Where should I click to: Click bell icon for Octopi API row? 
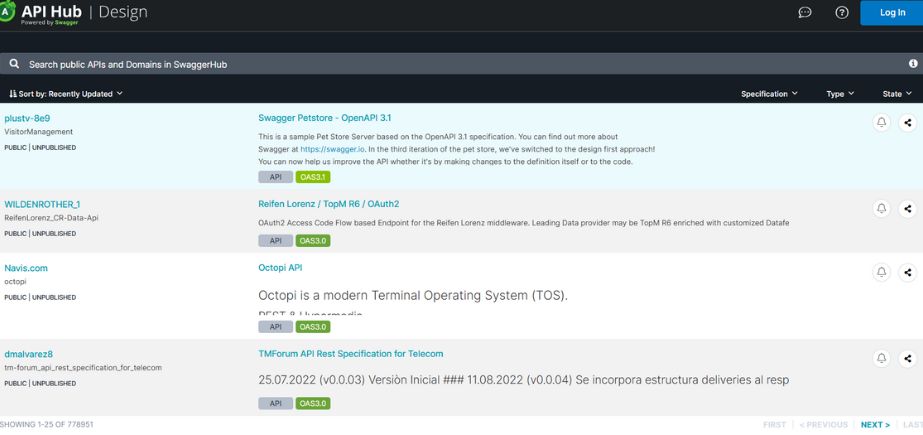881,272
